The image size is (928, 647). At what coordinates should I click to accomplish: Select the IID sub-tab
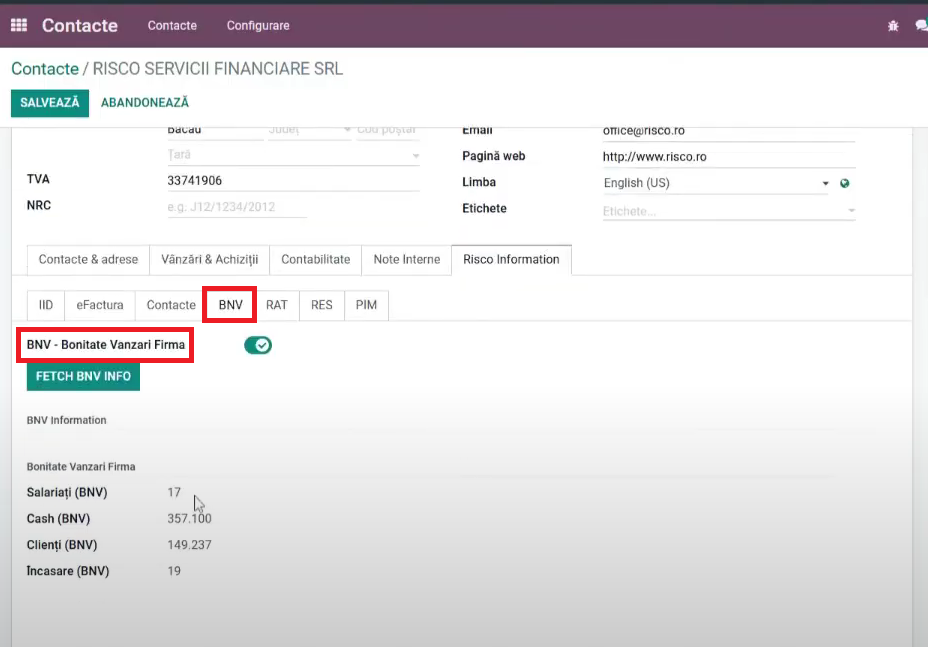click(46, 305)
